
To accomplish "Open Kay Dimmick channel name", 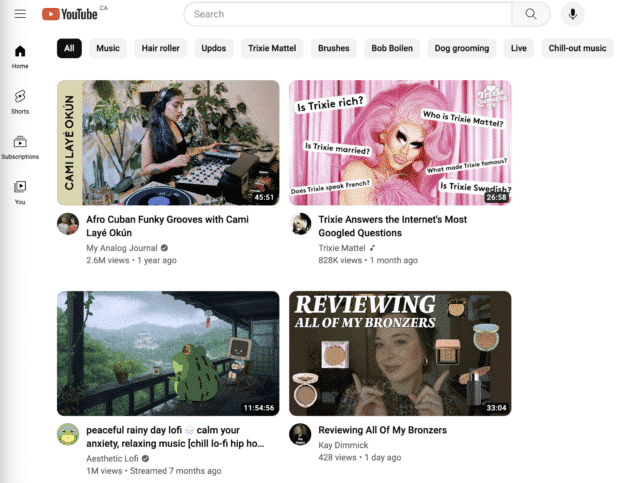I will (x=343, y=445).
